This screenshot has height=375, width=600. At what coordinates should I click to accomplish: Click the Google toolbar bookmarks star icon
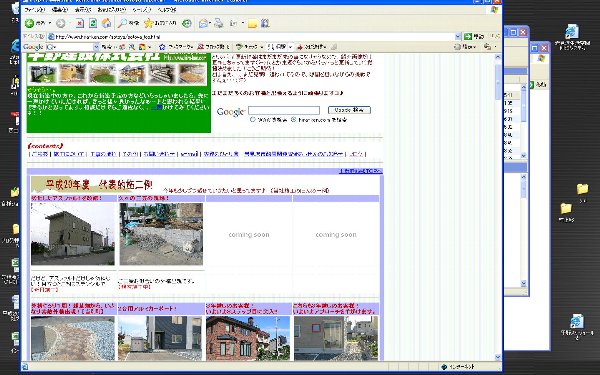click(x=162, y=47)
